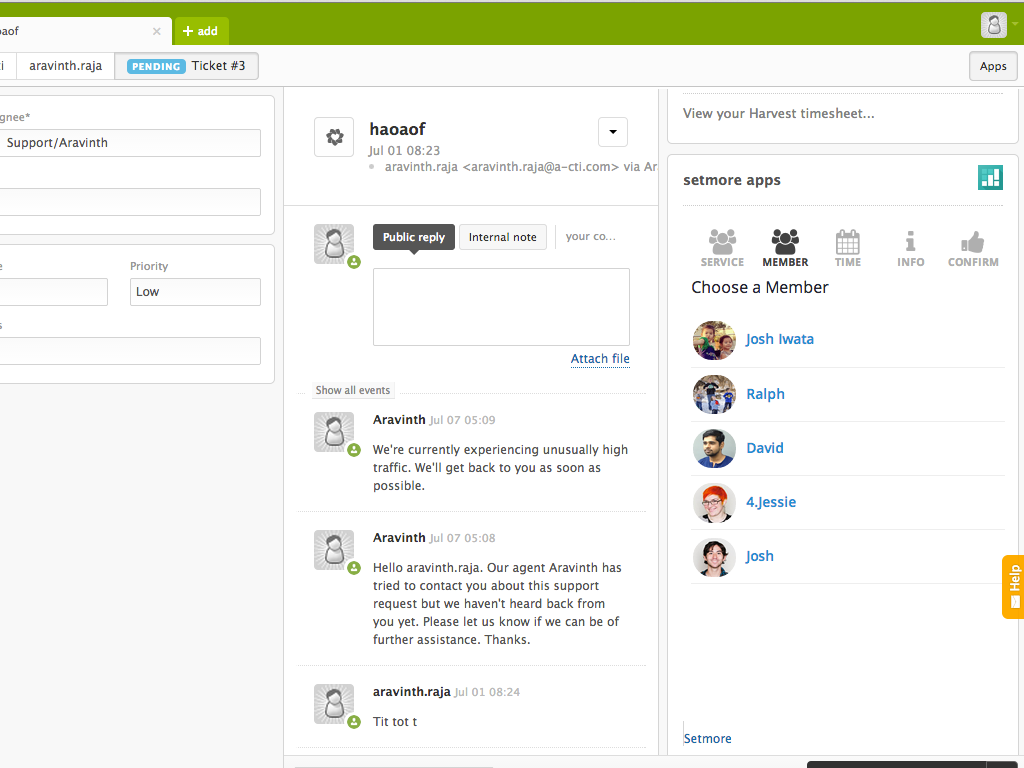Select the MEMBER icon in setmore apps

(785, 240)
